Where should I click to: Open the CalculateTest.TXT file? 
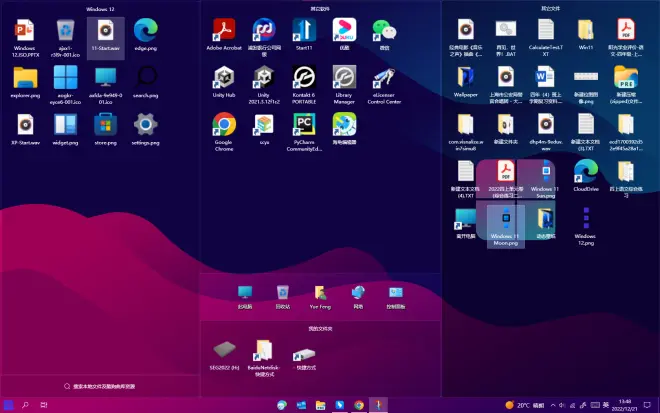click(x=546, y=37)
